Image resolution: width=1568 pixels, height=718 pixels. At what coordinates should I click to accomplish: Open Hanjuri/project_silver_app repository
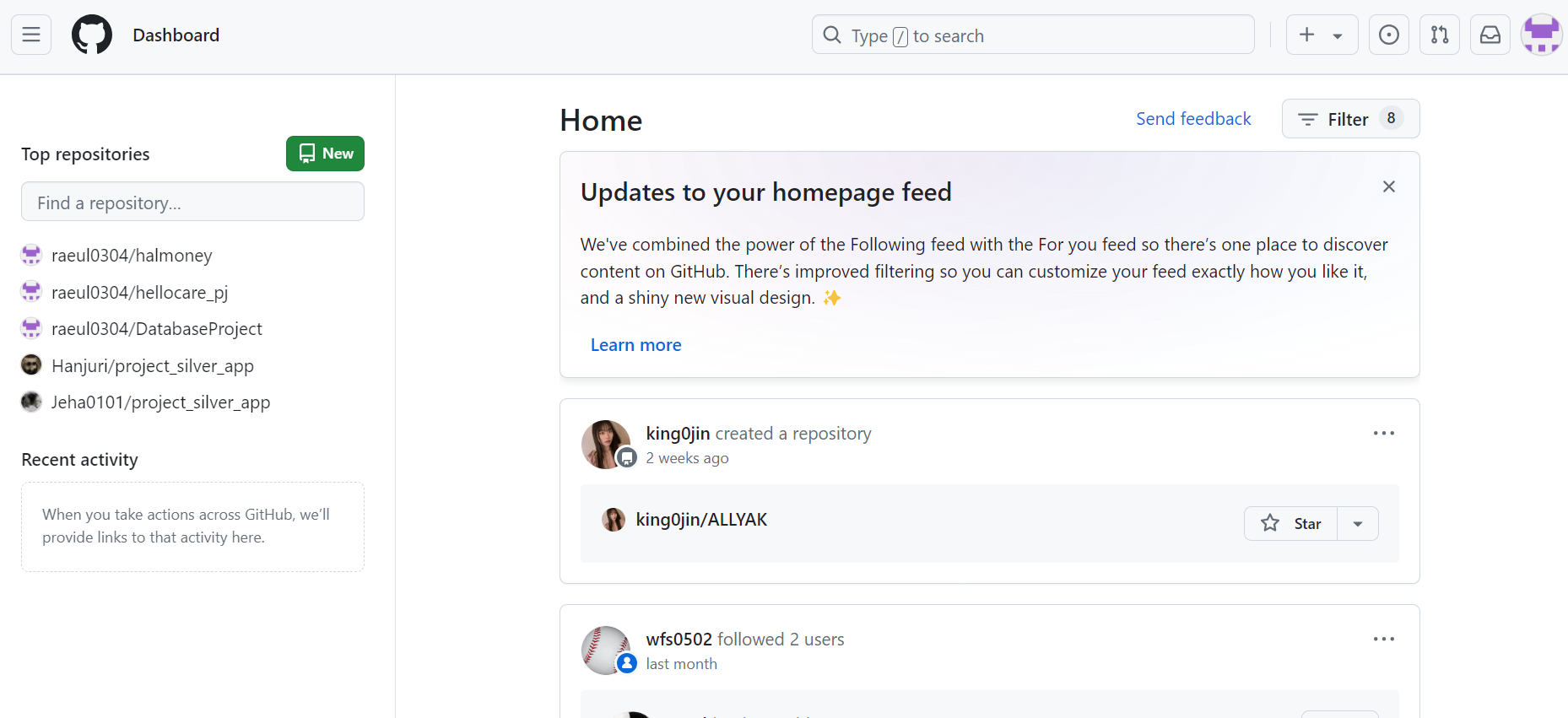tap(153, 365)
